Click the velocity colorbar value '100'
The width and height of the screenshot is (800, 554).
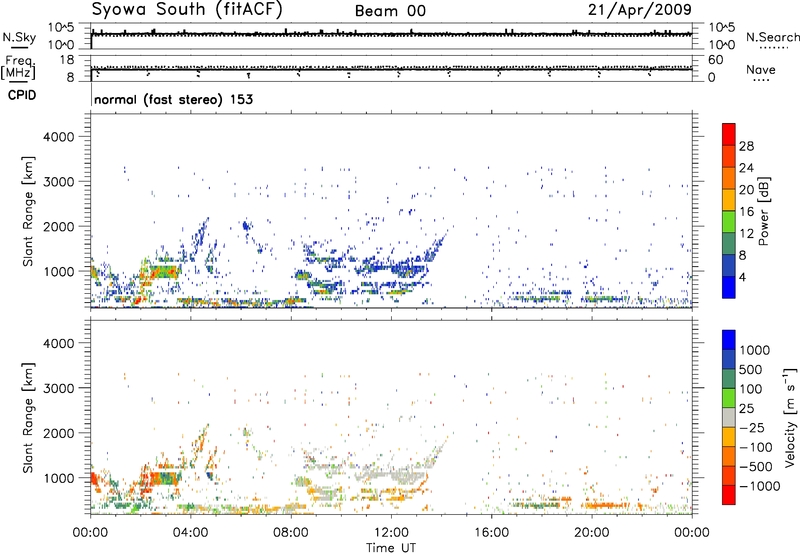click(x=753, y=389)
